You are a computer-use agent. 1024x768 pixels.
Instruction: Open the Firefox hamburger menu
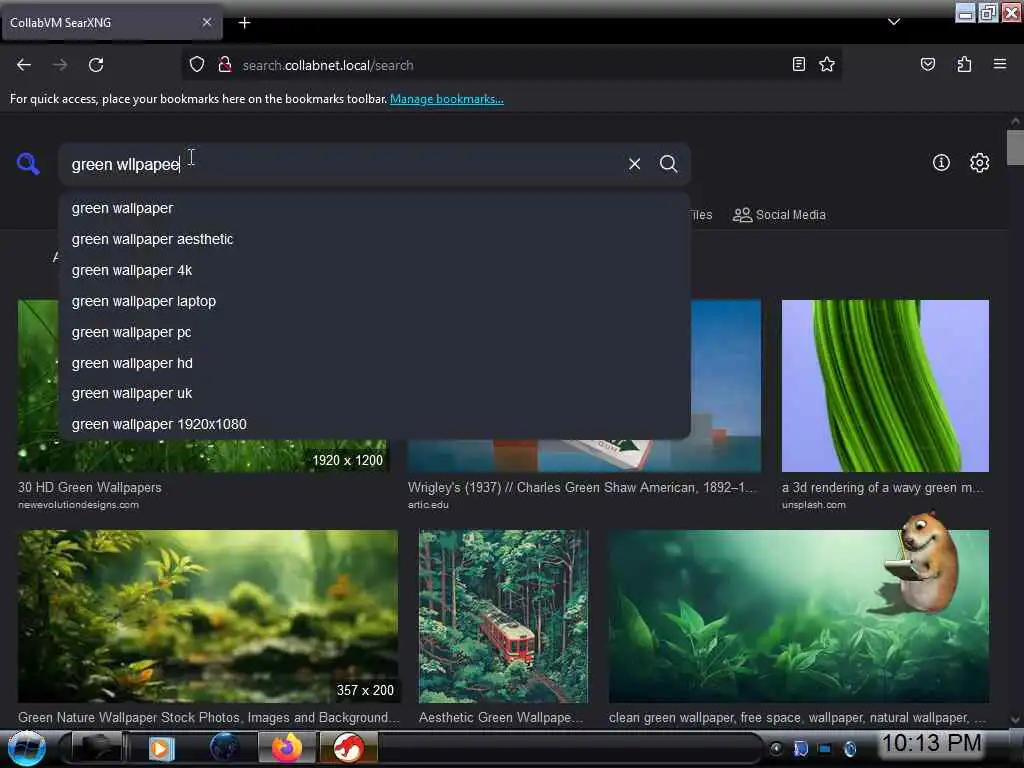click(x=999, y=64)
